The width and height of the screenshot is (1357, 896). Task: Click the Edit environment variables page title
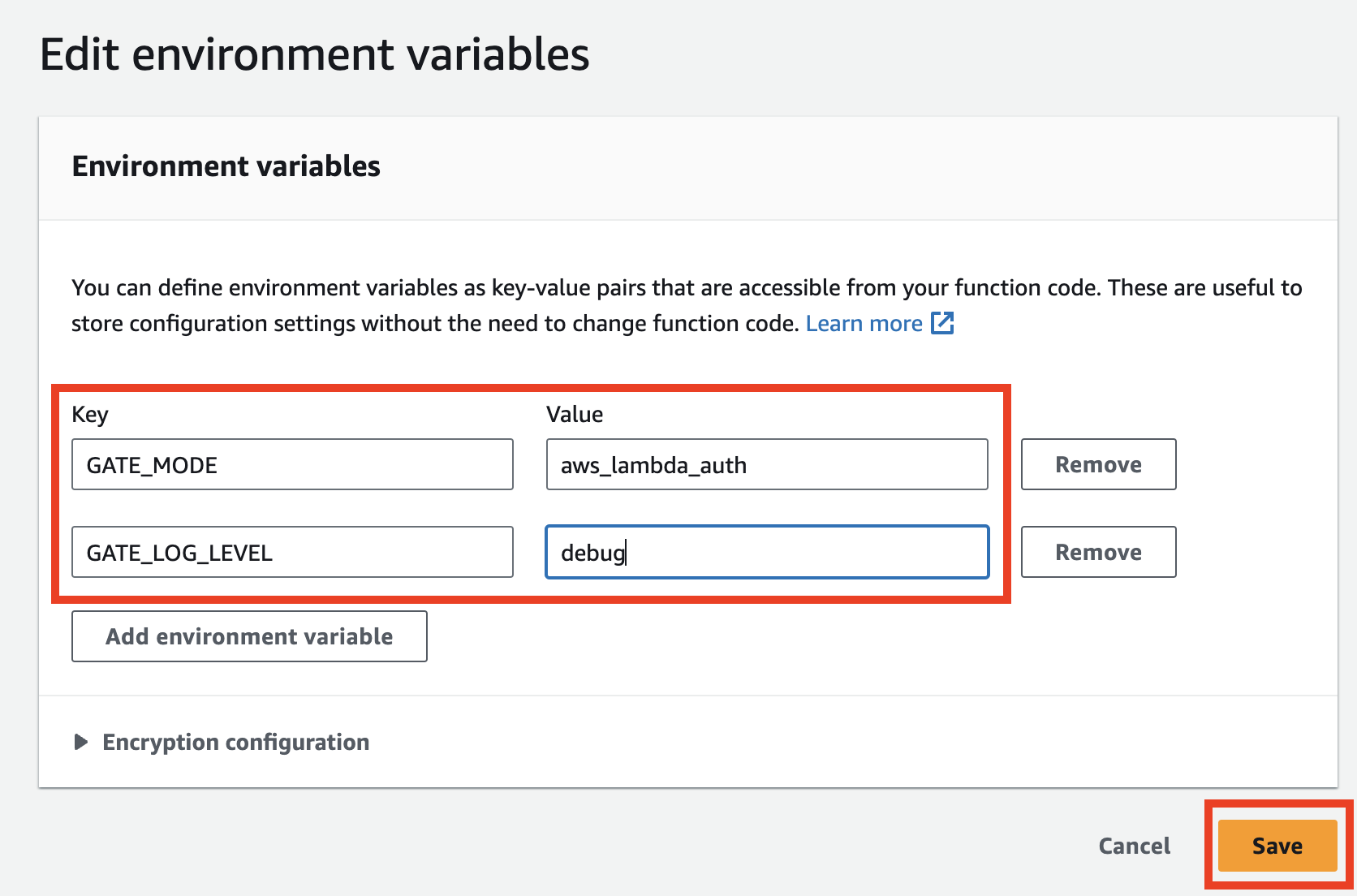click(x=315, y=54)
